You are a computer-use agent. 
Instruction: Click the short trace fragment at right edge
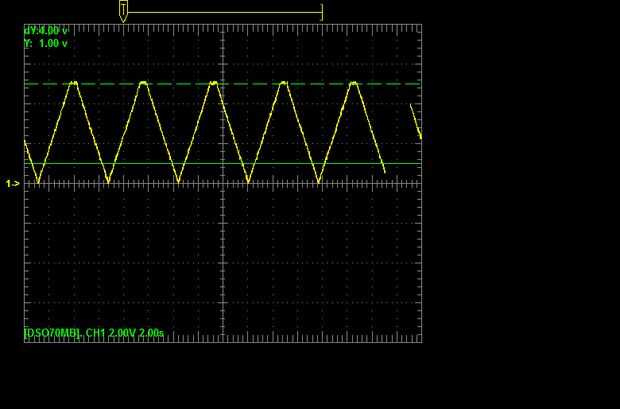(x=416, y=122)
